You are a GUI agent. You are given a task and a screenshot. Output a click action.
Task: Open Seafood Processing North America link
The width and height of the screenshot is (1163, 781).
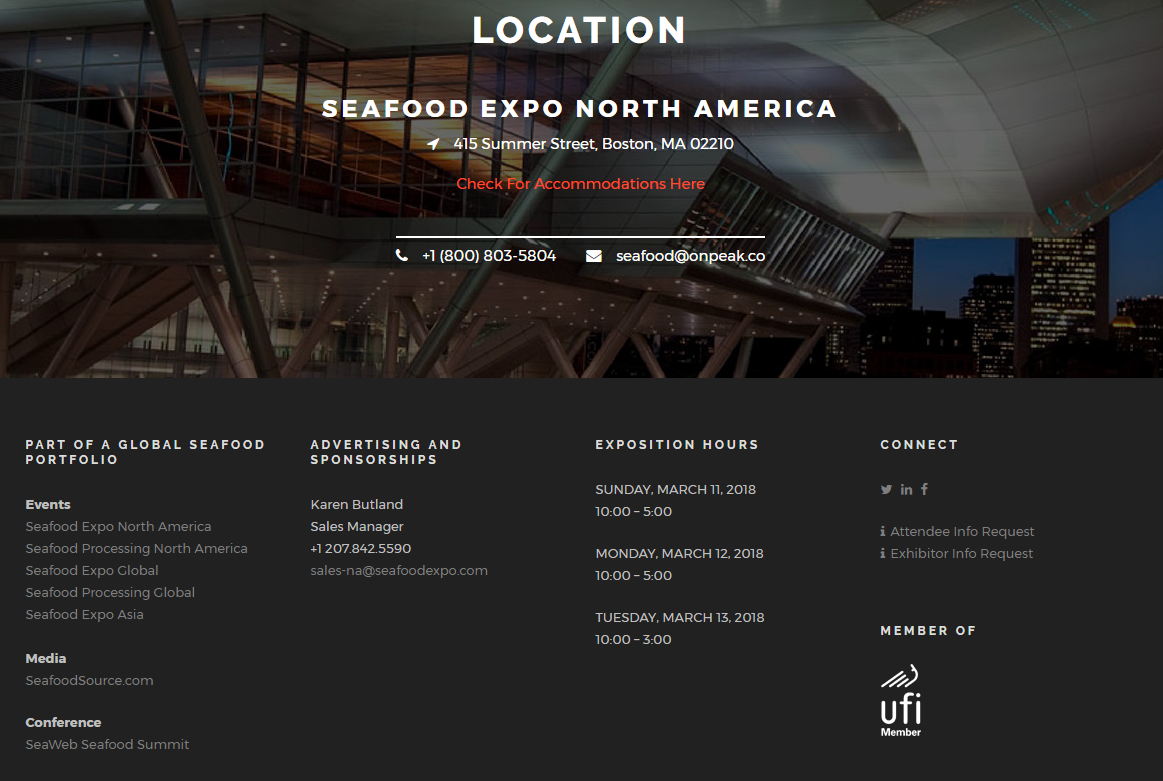pos(136,549)
